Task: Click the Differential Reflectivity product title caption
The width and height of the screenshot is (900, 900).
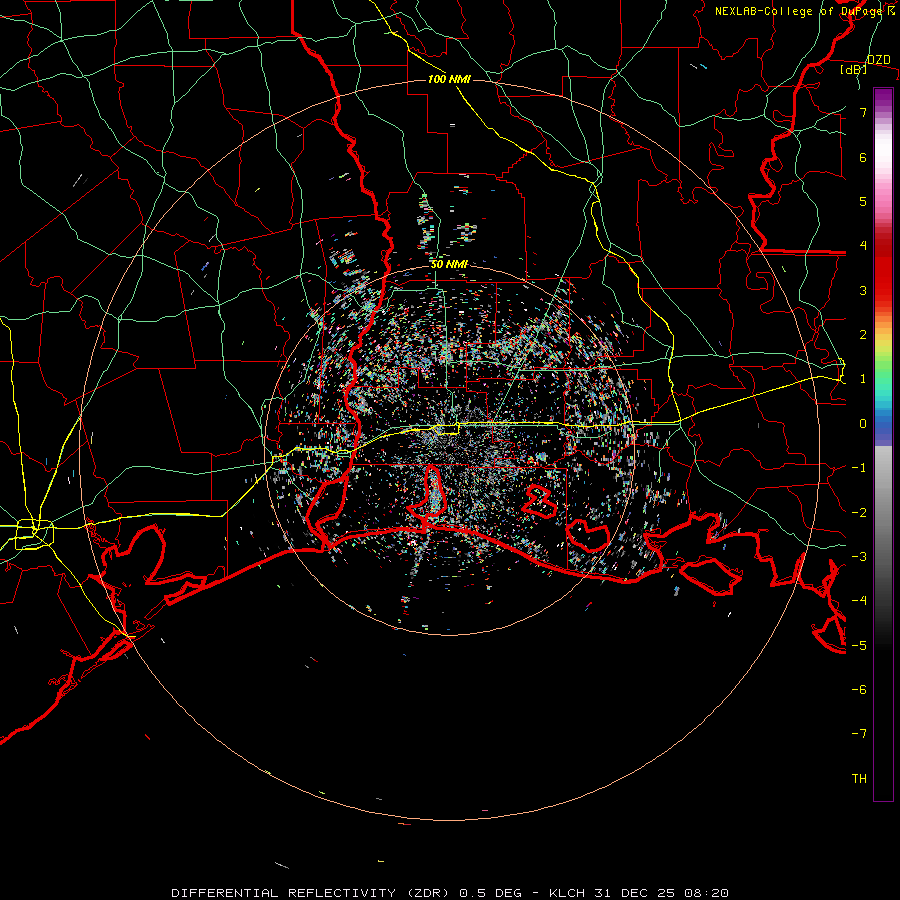Action: click(x=450, y=893)
